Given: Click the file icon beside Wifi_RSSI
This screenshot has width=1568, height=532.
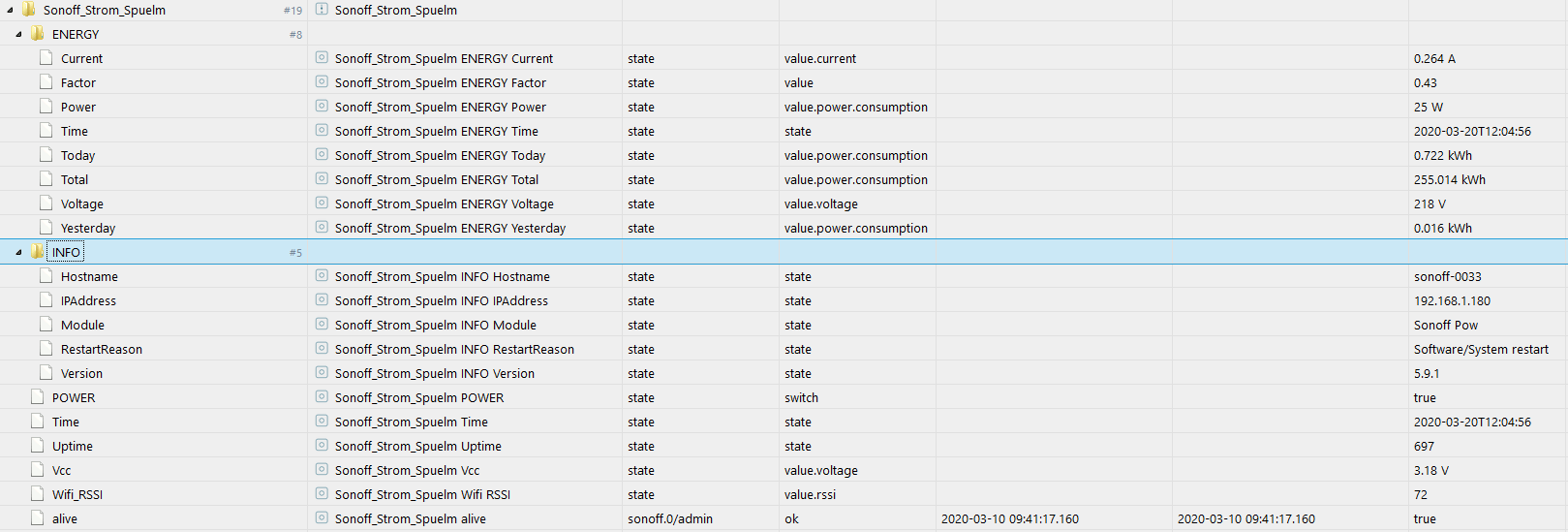Looking at the screenshot, I should (x=38, y=494).
